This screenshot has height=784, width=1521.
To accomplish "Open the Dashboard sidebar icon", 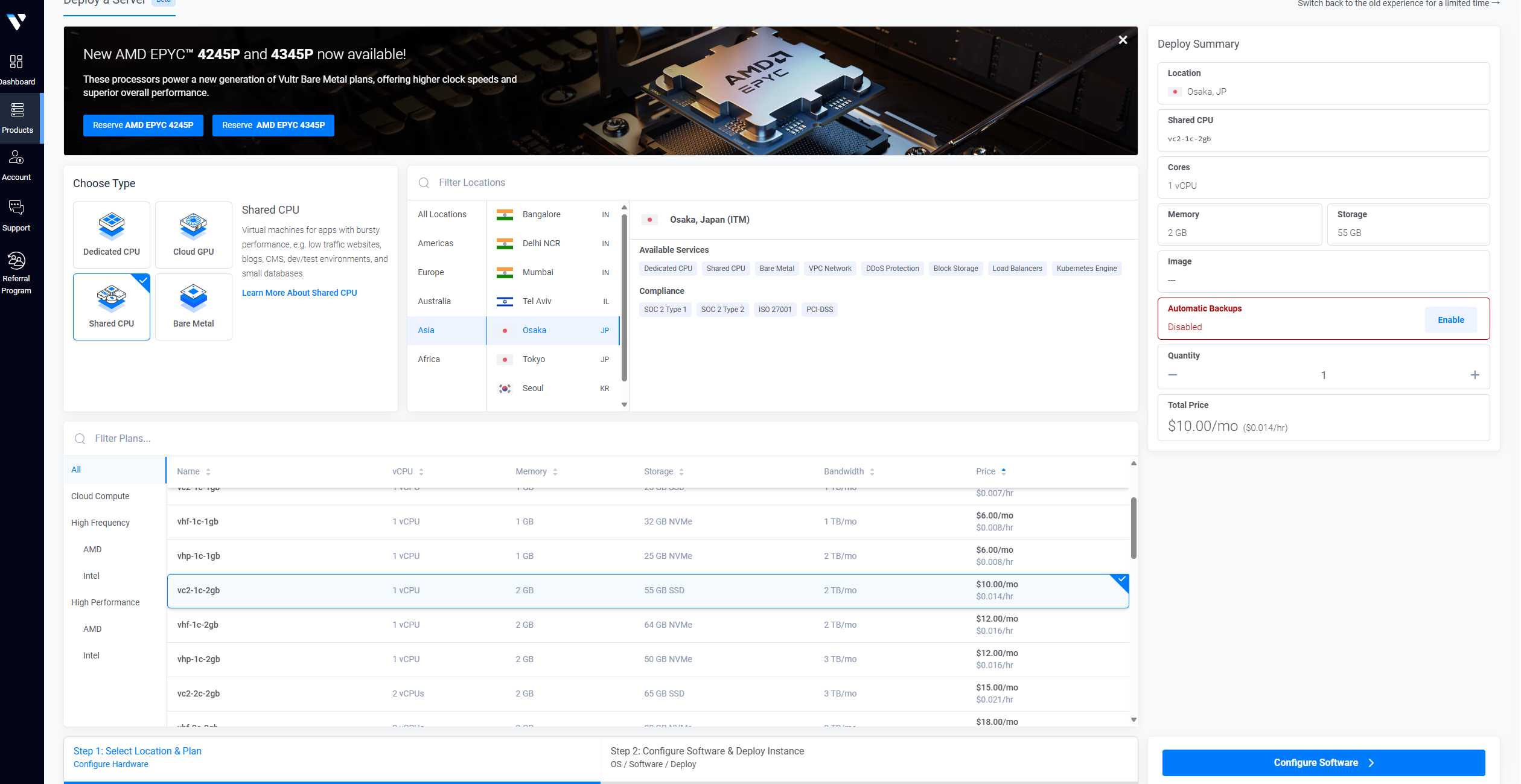I will click(x=16, y=62).
